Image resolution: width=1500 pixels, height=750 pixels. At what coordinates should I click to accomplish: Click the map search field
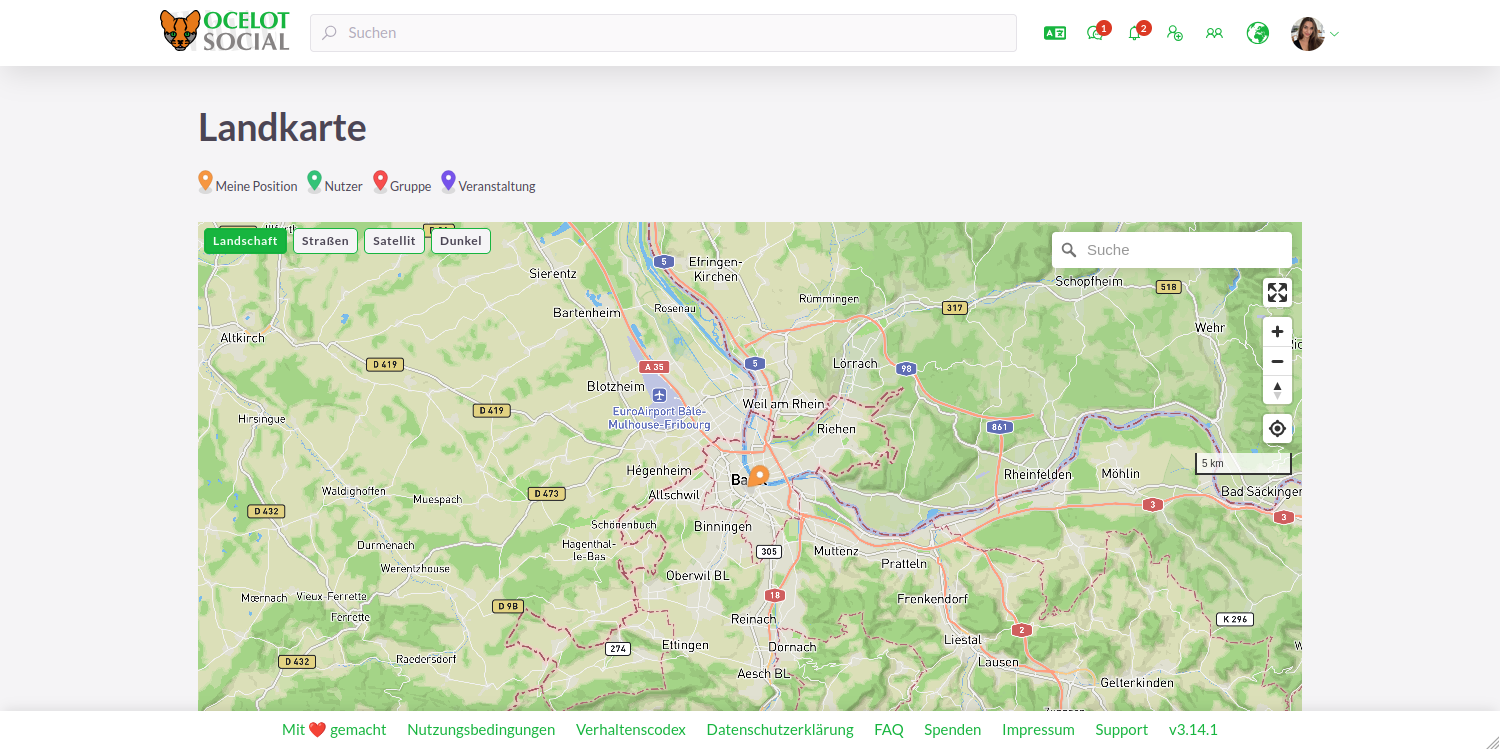(1170, 249)
